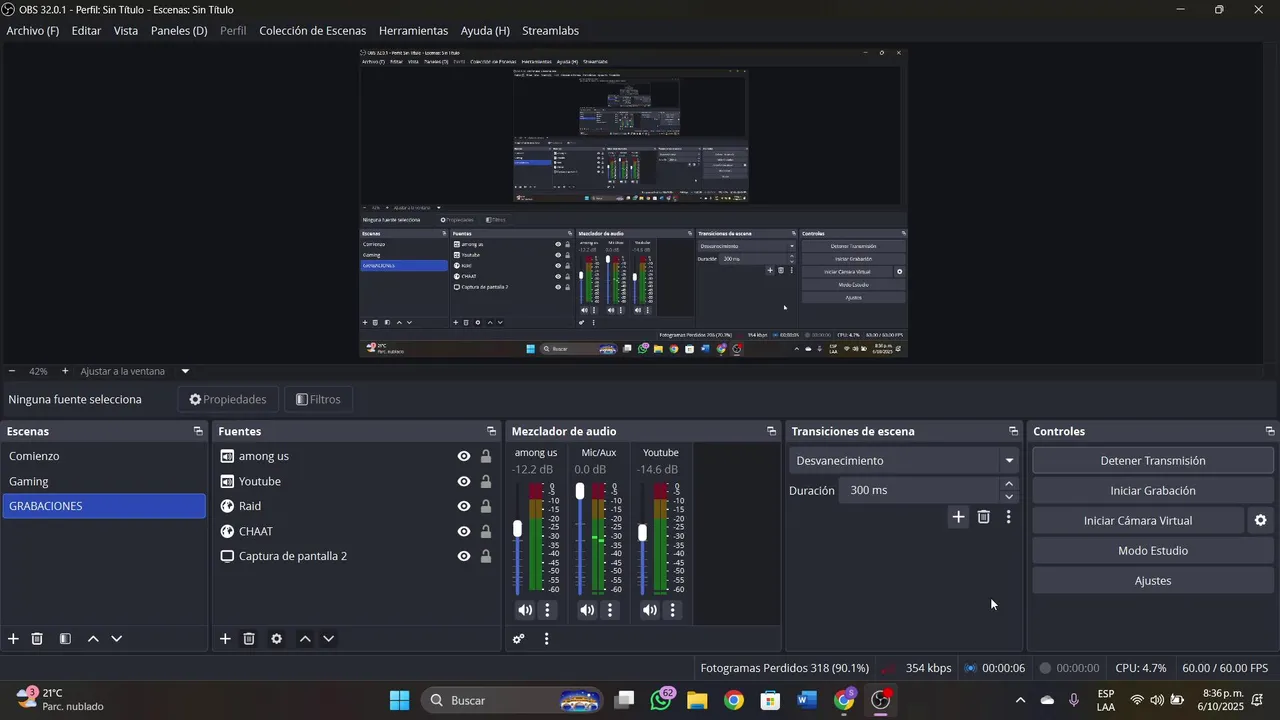
Task: Move scene up arrow in Escenas
Action: (x=93, y=639)
